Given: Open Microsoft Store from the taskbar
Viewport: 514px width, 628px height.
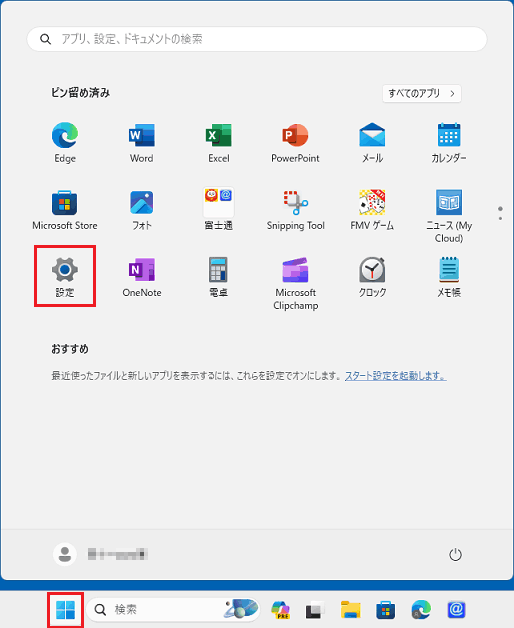Looking at the screenshot, I should 385,610.
